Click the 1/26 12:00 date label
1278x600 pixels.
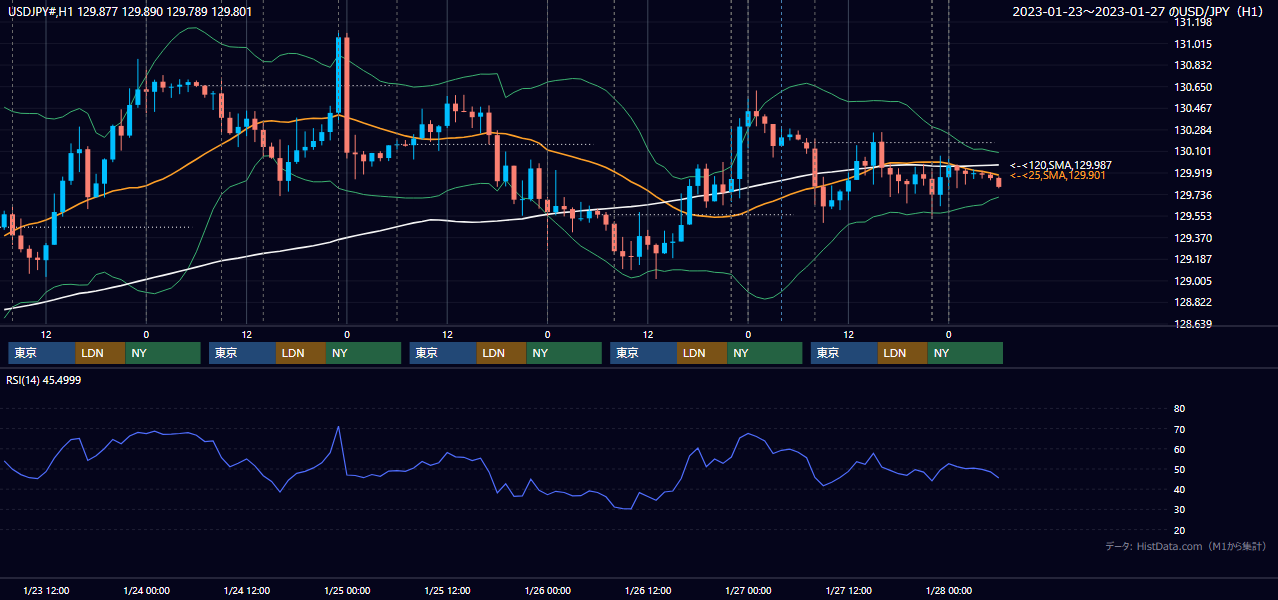coord(648,591)
